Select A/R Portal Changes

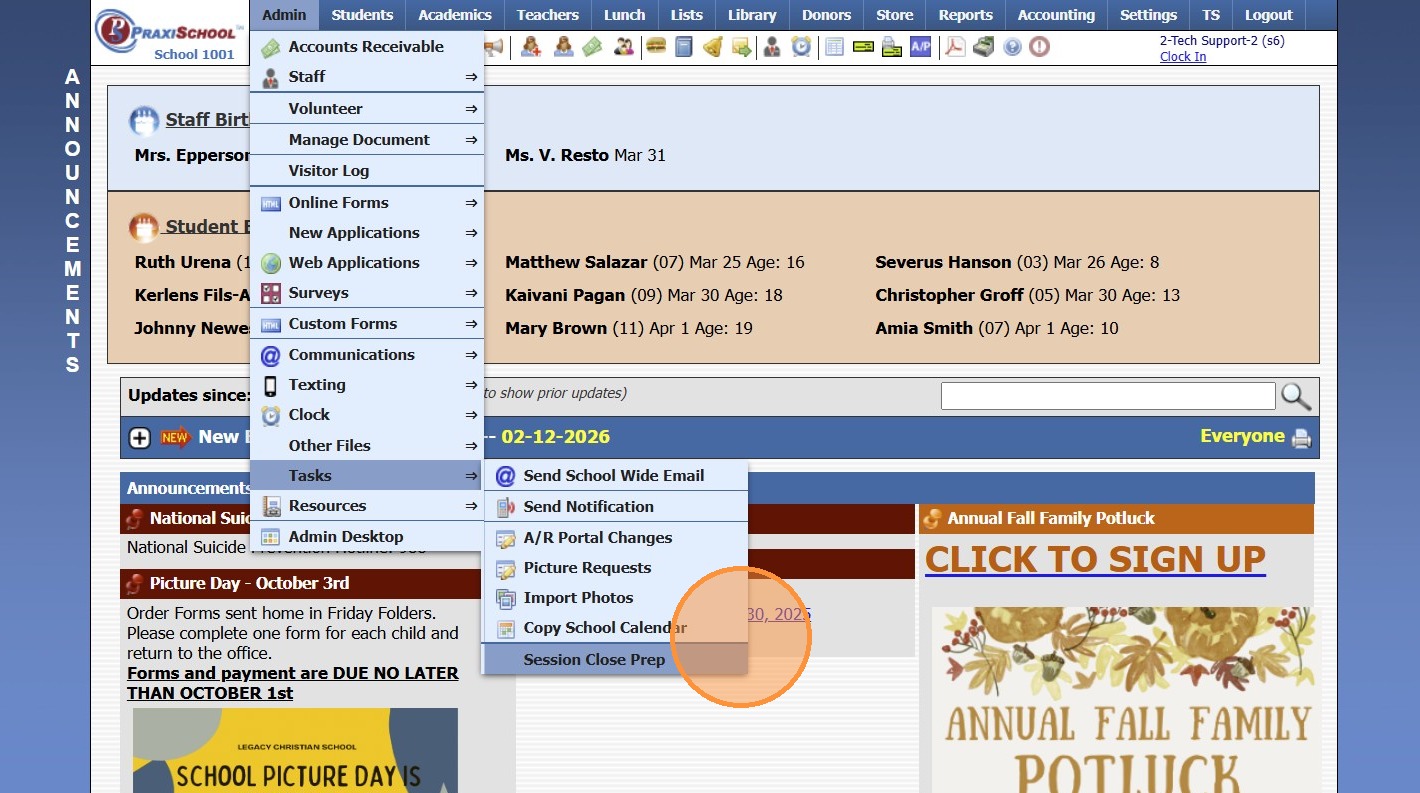pyautogui.click(x=616, y=538)
